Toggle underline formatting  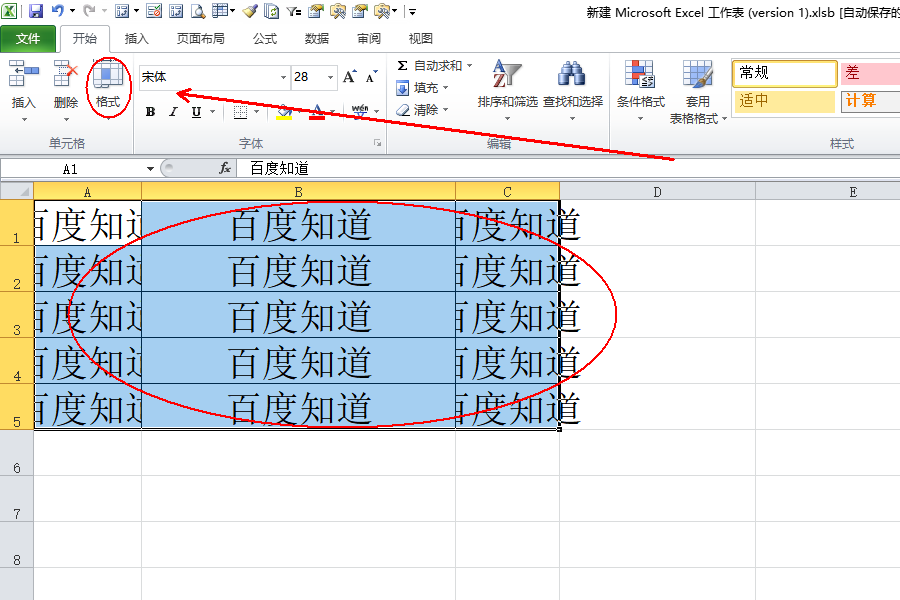coord(196,112)
